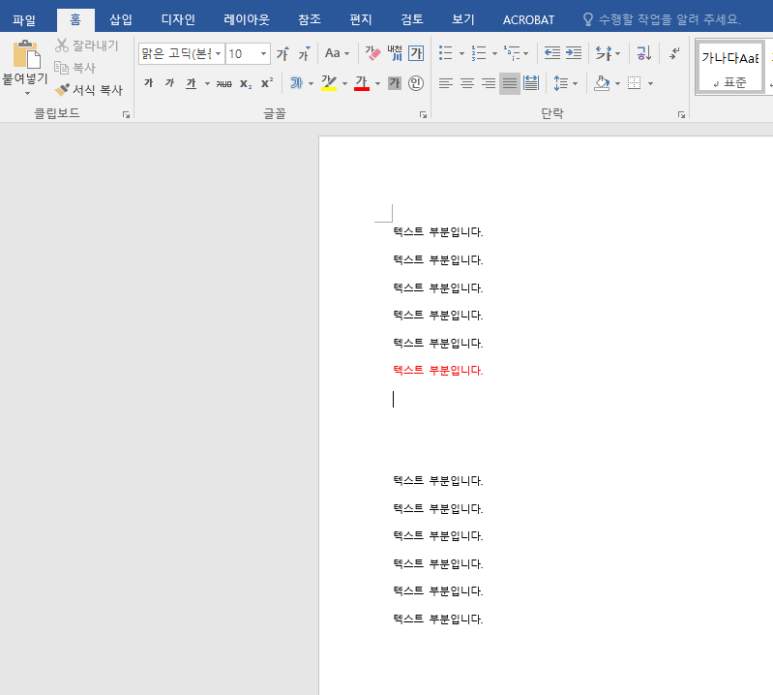
Task: Click line spacing icon
Action: click(561, 83)
